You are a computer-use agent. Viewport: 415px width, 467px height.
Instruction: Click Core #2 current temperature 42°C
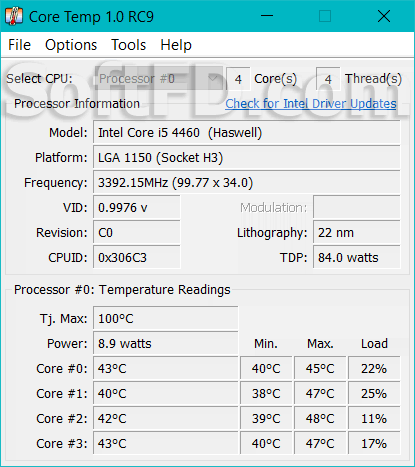coord(166,419)
